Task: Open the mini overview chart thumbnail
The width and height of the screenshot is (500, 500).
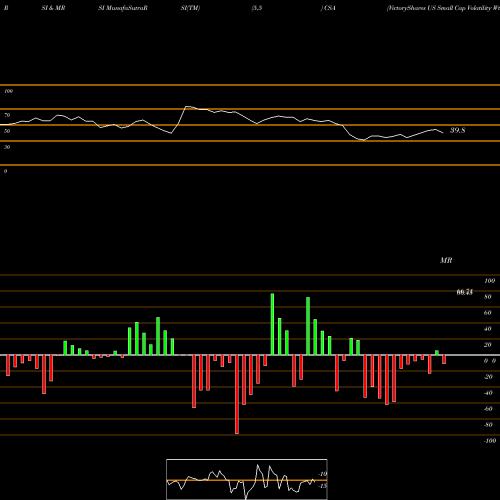Action: click(247, 479)
